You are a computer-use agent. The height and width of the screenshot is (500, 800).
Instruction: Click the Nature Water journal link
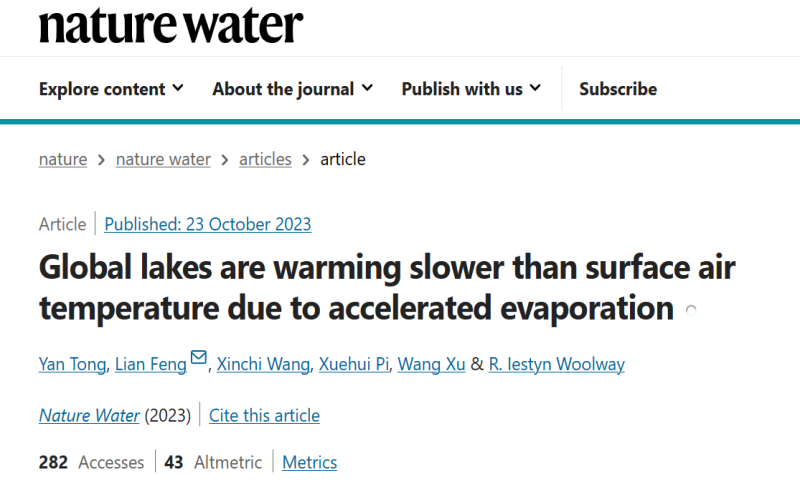(x=89, y=415)
